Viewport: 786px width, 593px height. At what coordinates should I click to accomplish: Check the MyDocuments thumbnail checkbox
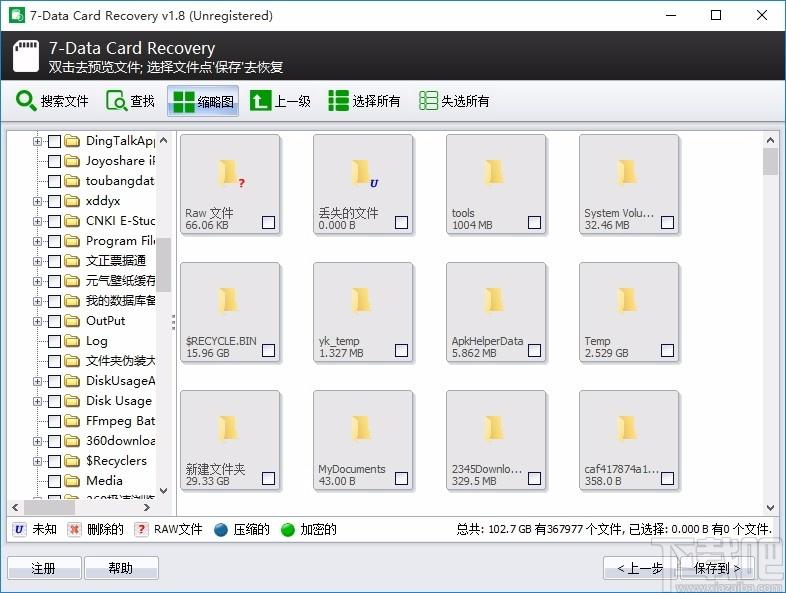pos(402,478)
